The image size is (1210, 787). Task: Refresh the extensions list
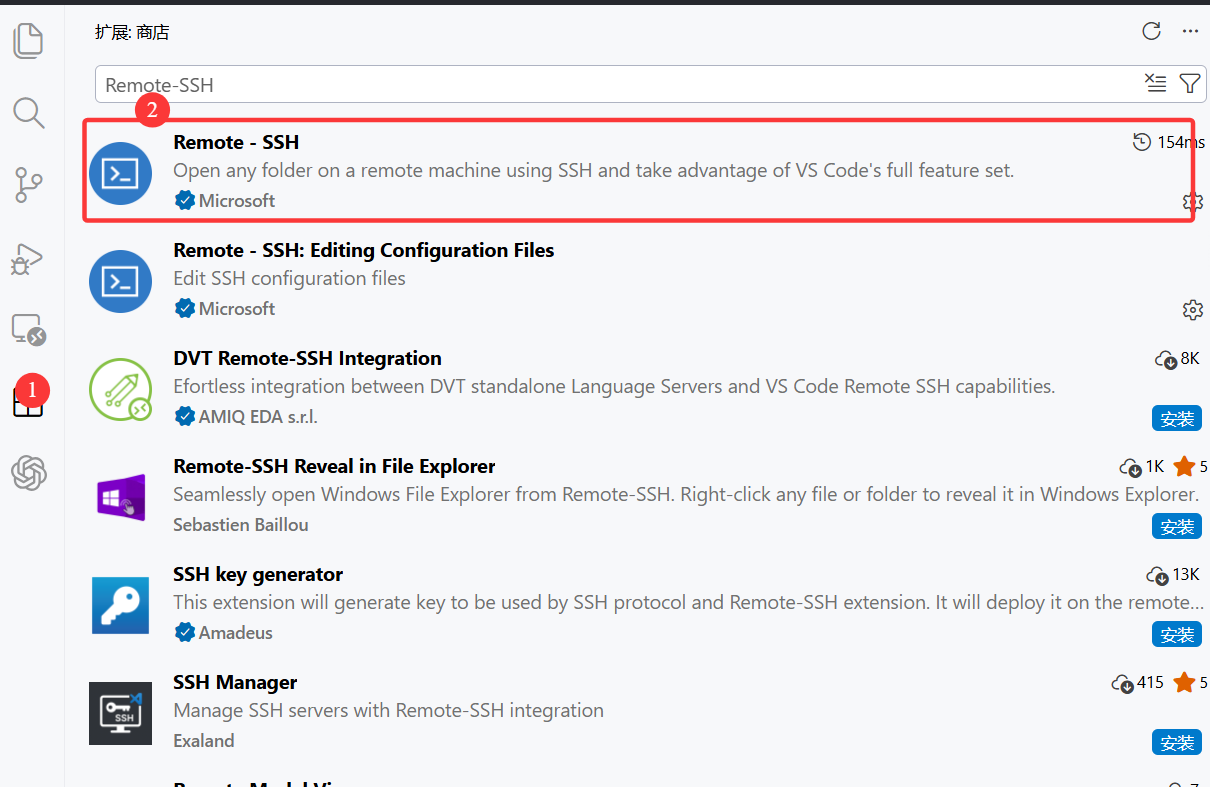click(1151, 31)
